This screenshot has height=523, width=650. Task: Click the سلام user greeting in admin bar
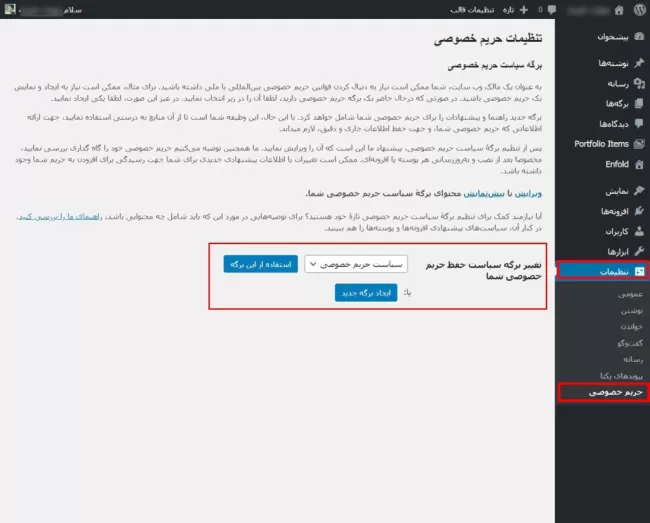[x=73, y=10]
